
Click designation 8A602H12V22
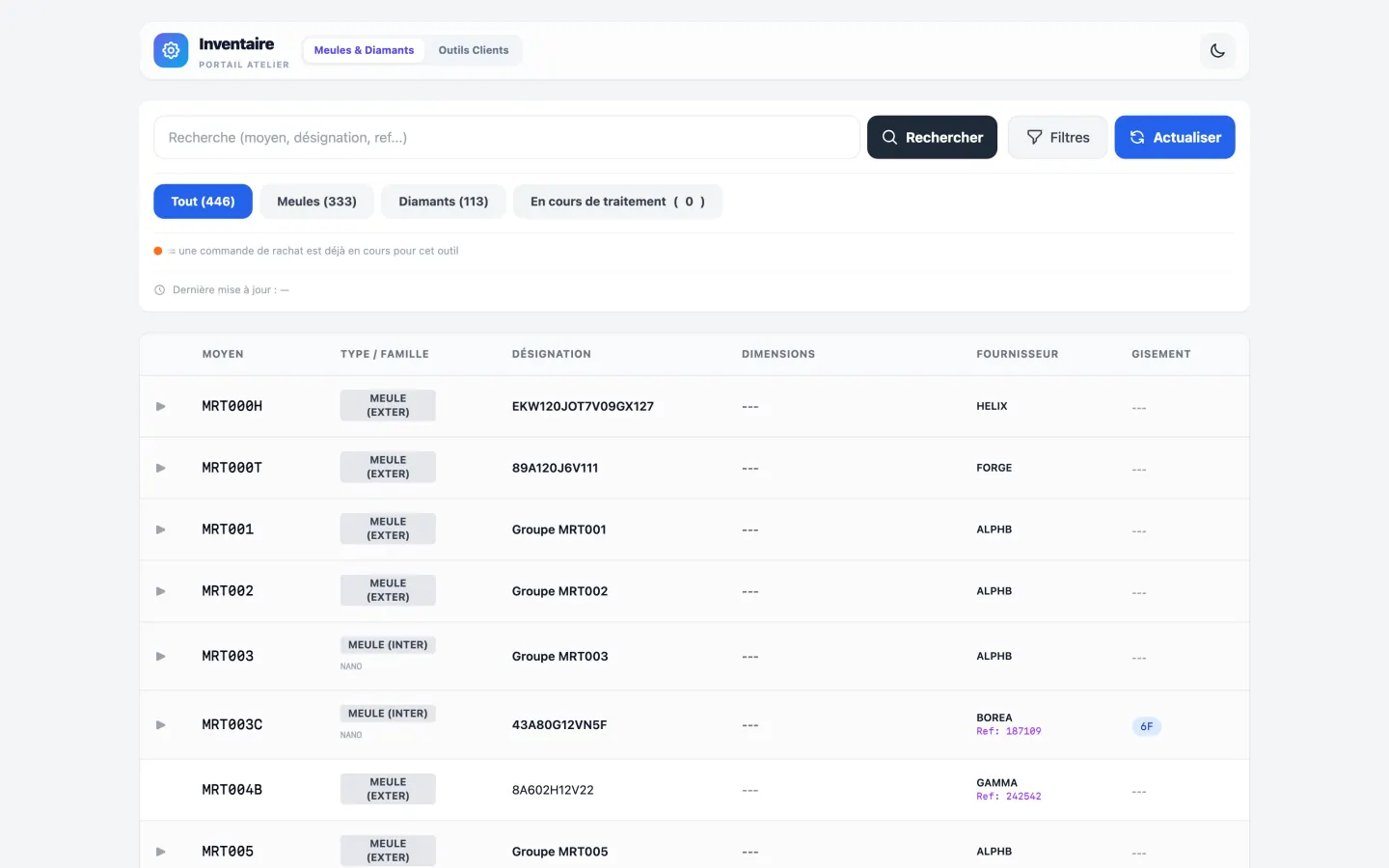pyautogui.click(x=553, y=790)
